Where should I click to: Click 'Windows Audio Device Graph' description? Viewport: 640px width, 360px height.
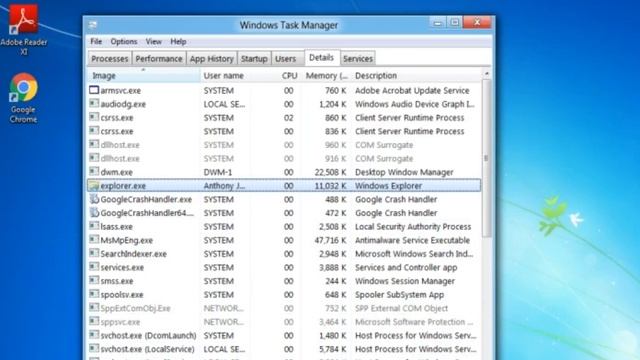coord(415,104)
